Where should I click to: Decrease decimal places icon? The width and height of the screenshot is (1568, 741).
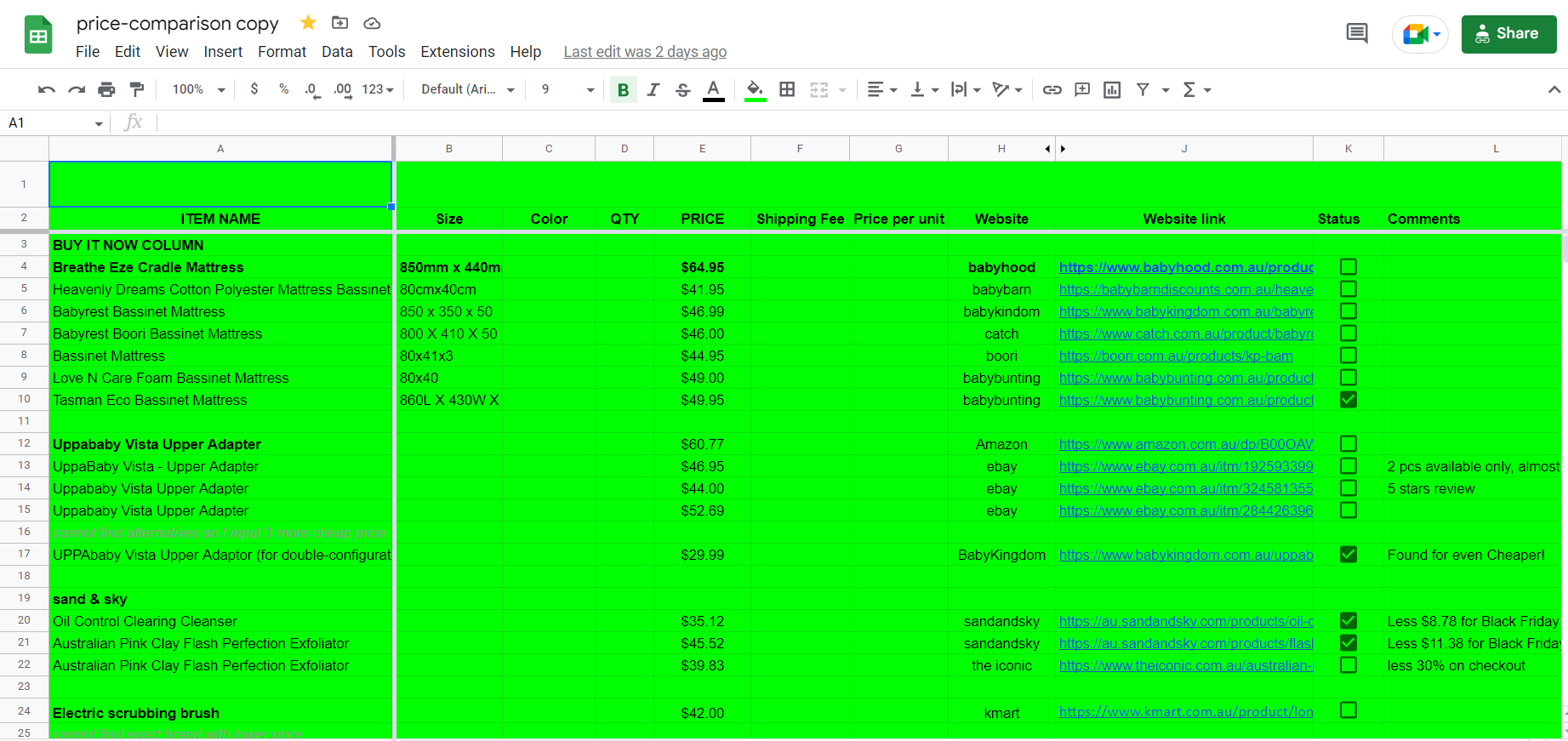312,89
